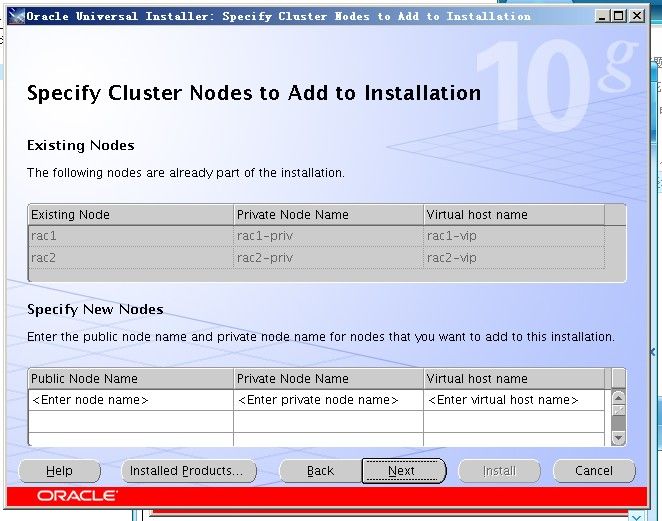Click the Existing Node column header

(131, 215)
